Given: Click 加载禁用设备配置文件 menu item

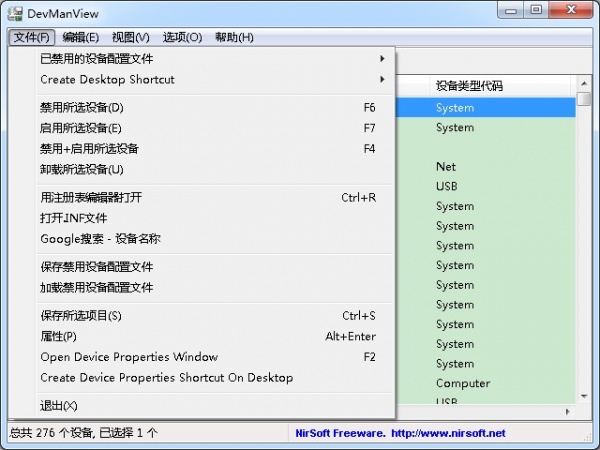Looking at the screenshot, I should 97,287.
